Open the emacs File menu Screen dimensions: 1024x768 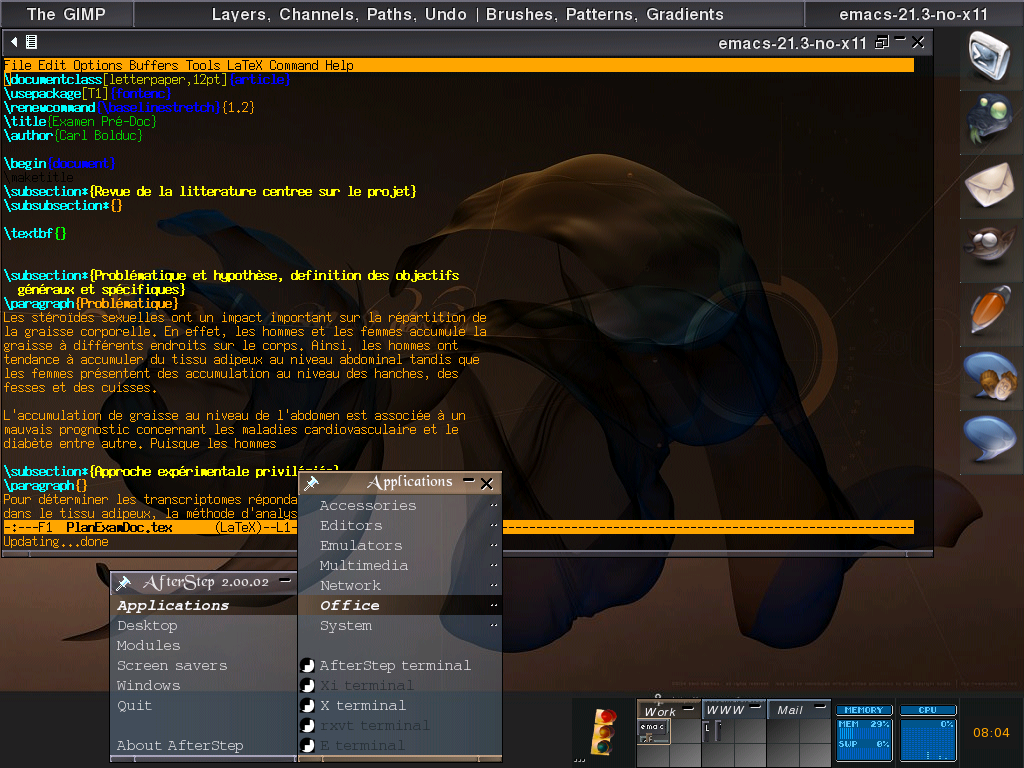(x=18, y=65)
